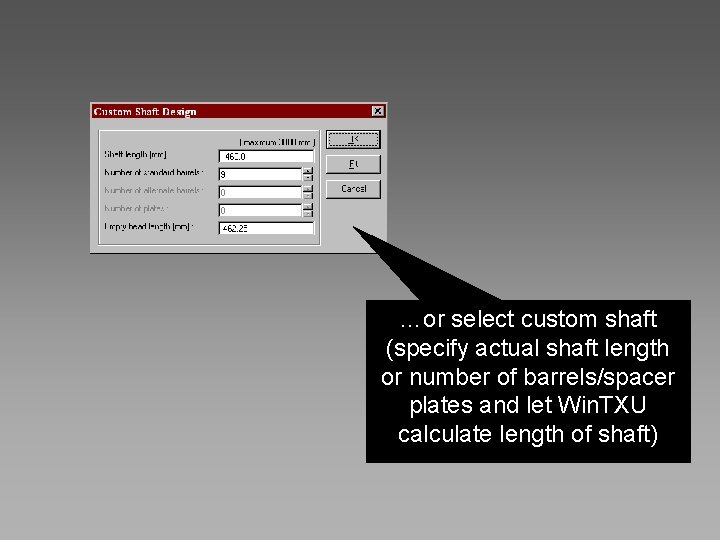Click the Empty head length (mm) field
The width and height of the screenshot is (720, 540).
click(x=266, y=228)
